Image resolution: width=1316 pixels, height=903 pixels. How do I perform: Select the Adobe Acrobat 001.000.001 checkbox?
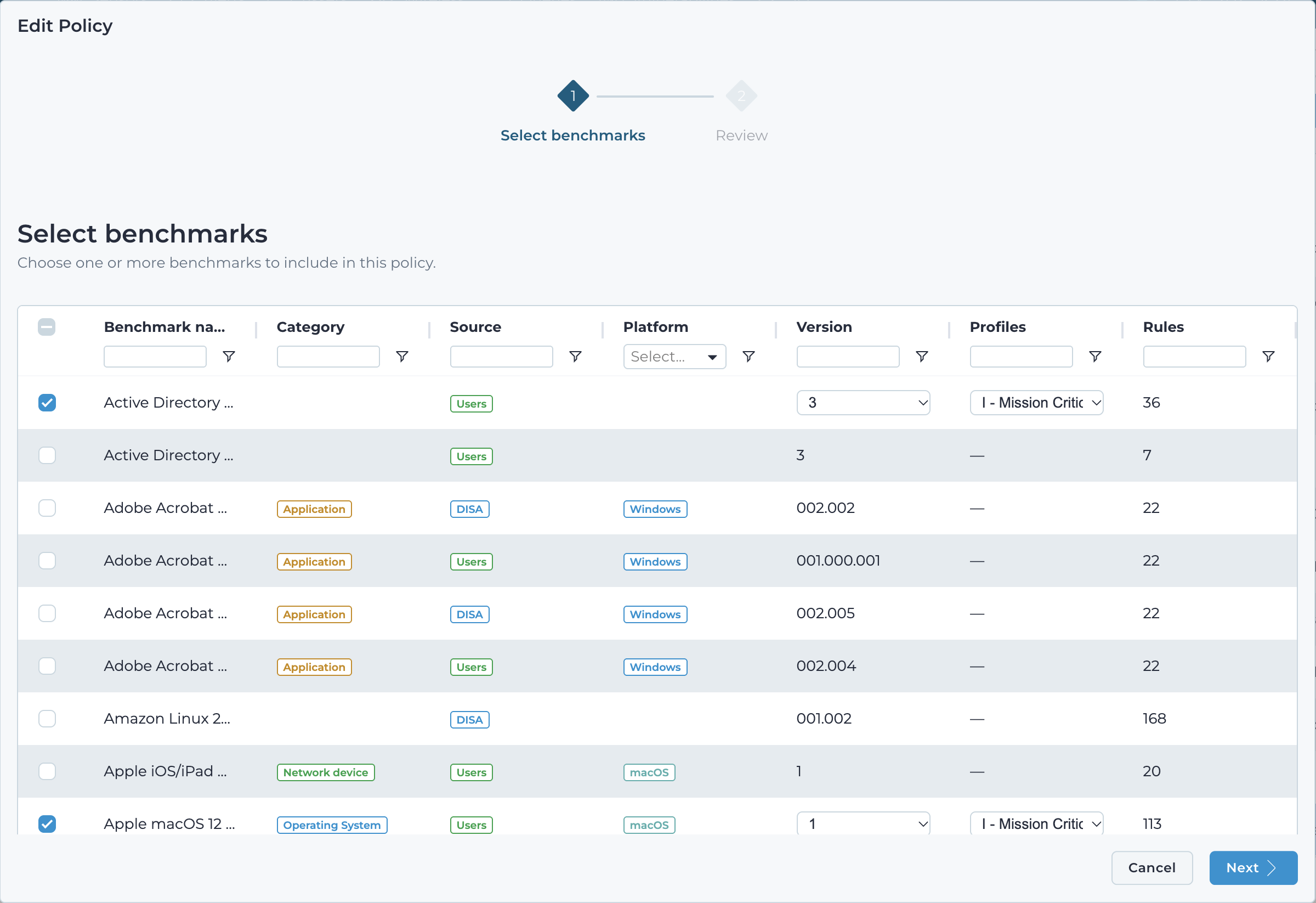[47, 561]
